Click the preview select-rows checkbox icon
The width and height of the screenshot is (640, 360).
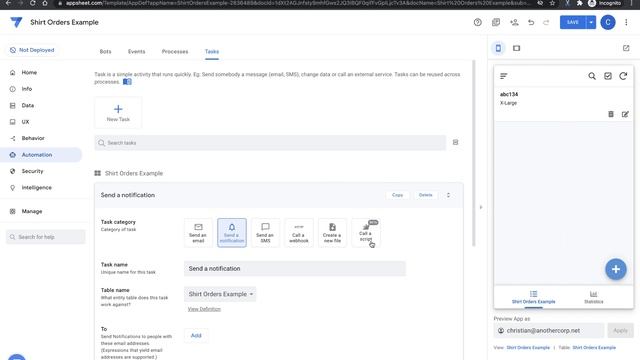coord(608,76)
